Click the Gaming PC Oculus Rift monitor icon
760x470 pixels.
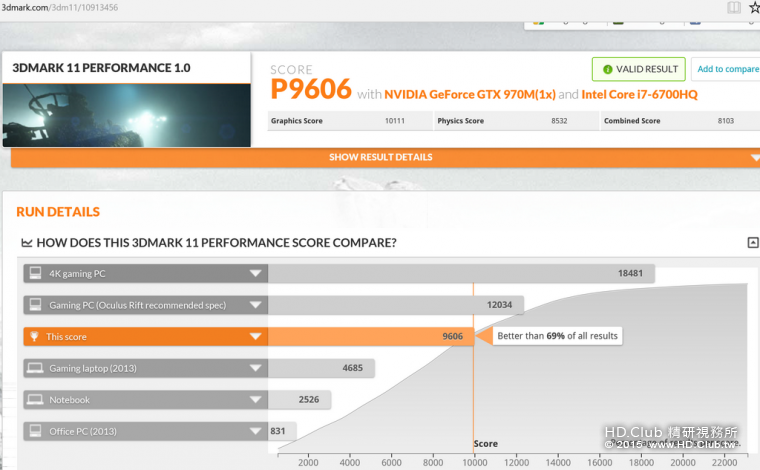(x=35, y=305)
